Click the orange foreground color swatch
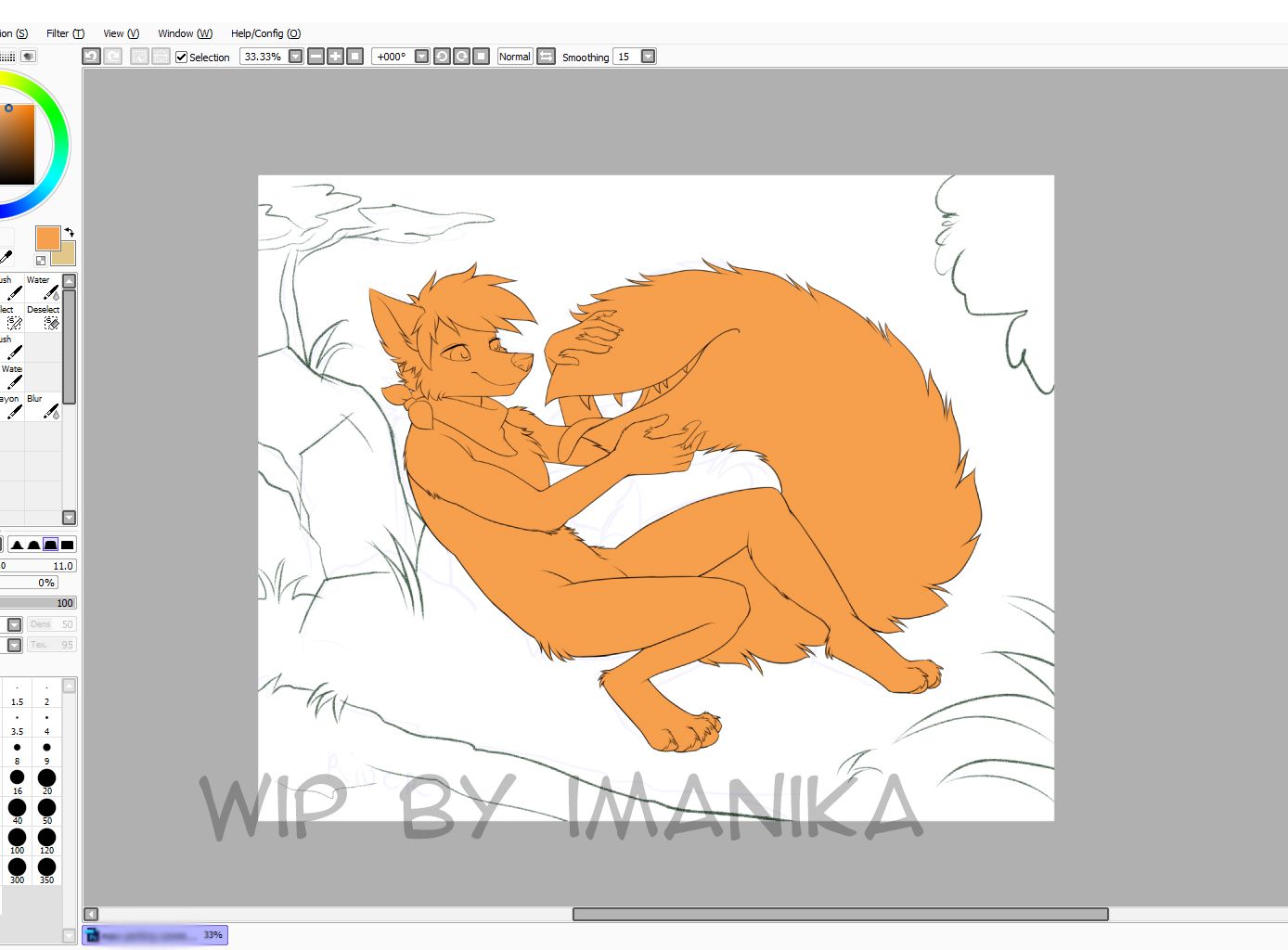 tap(47, 237)
